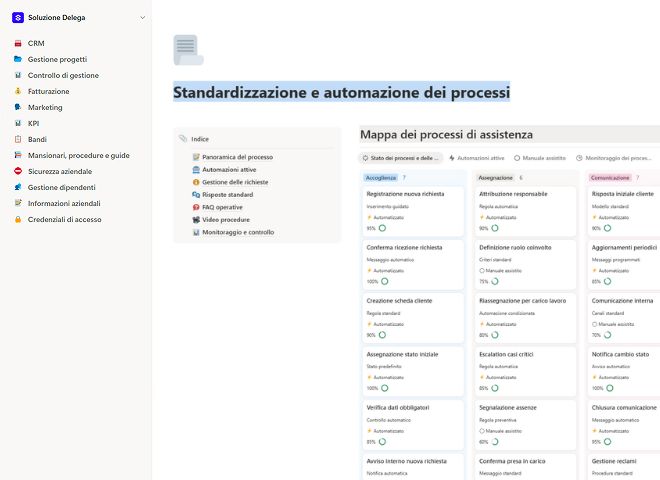660x480 pixels.
Task: Open the Risposta iniziale cliente card
Action: coord(624,211)
